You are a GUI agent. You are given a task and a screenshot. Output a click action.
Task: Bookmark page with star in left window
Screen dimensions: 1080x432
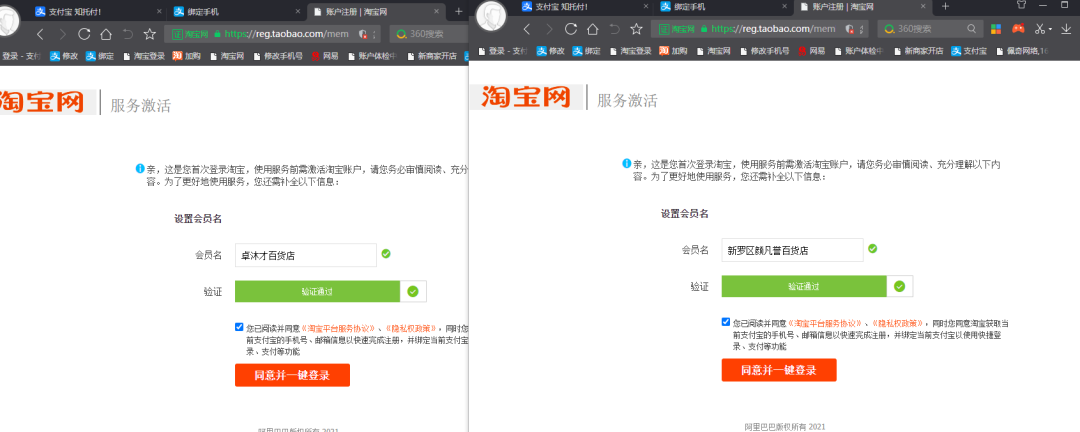pyautogui.click(x=149, y=34)
